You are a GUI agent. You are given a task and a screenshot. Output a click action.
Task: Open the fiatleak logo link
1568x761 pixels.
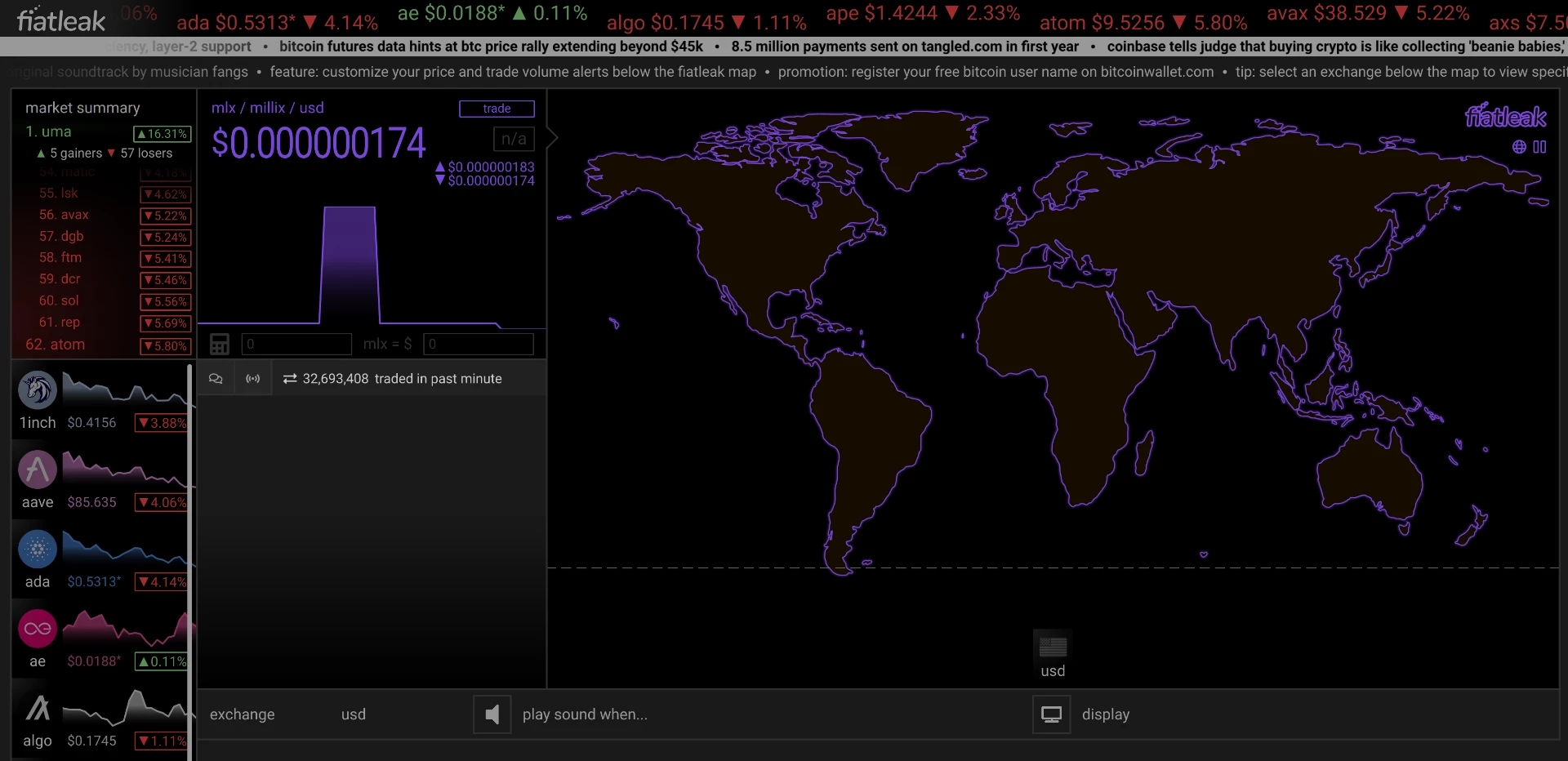coord(61,20)
